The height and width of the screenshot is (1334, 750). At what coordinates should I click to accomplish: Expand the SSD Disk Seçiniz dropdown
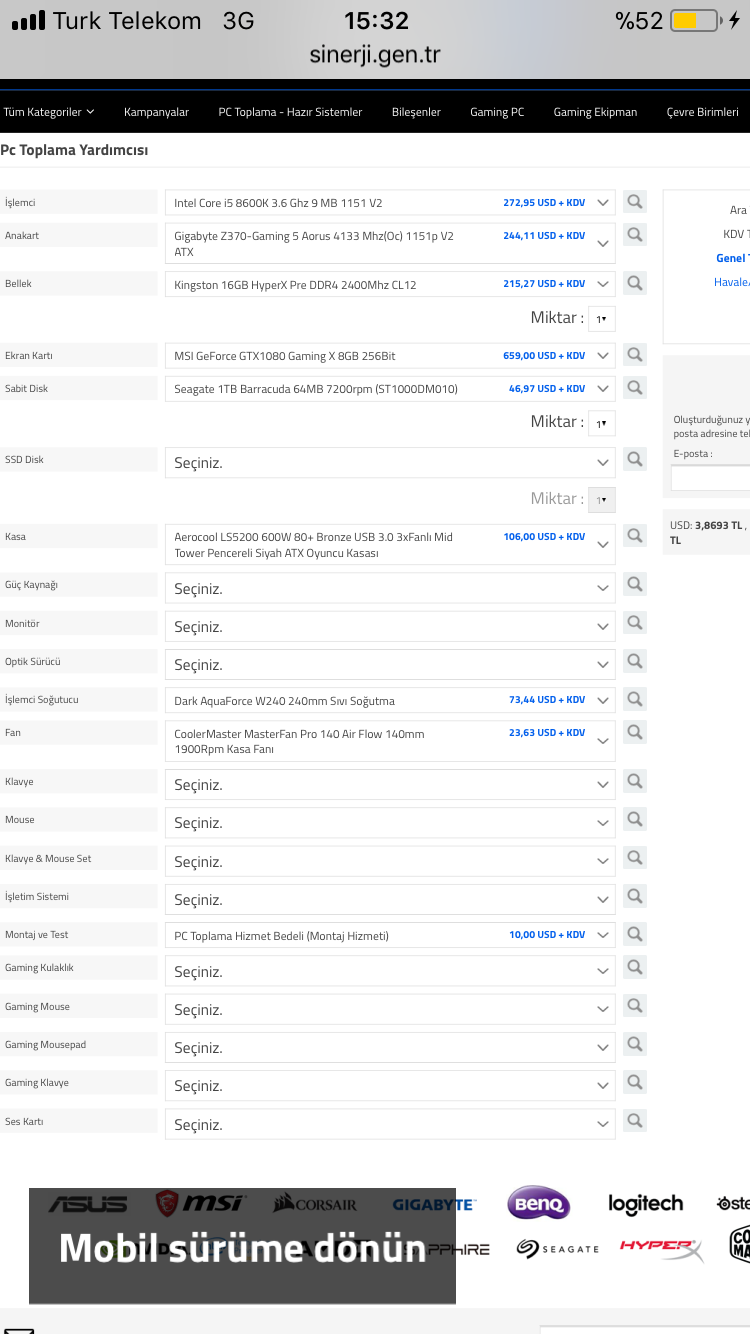click(x=390, y=462)
